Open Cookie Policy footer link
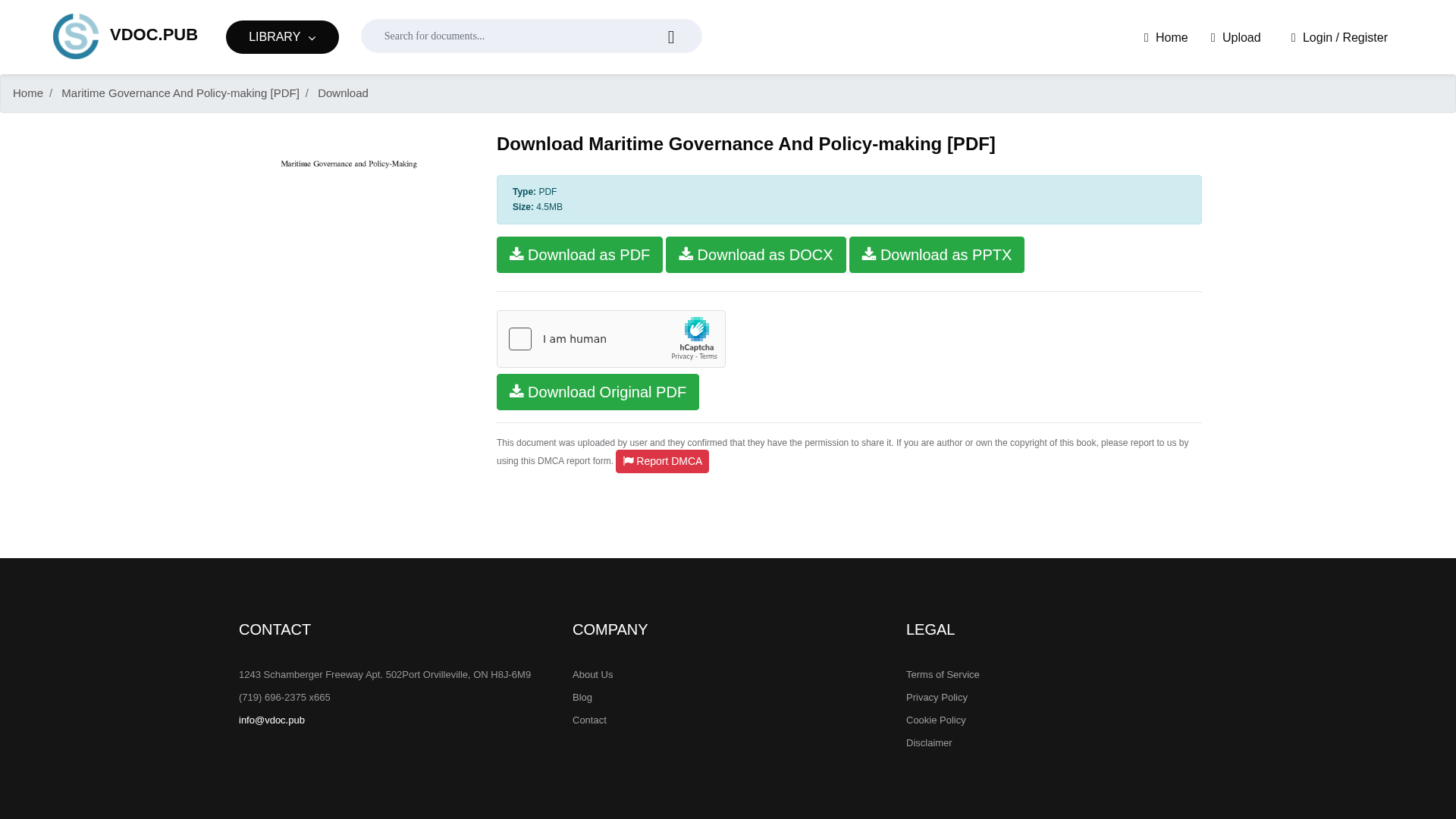 point(936,720)
